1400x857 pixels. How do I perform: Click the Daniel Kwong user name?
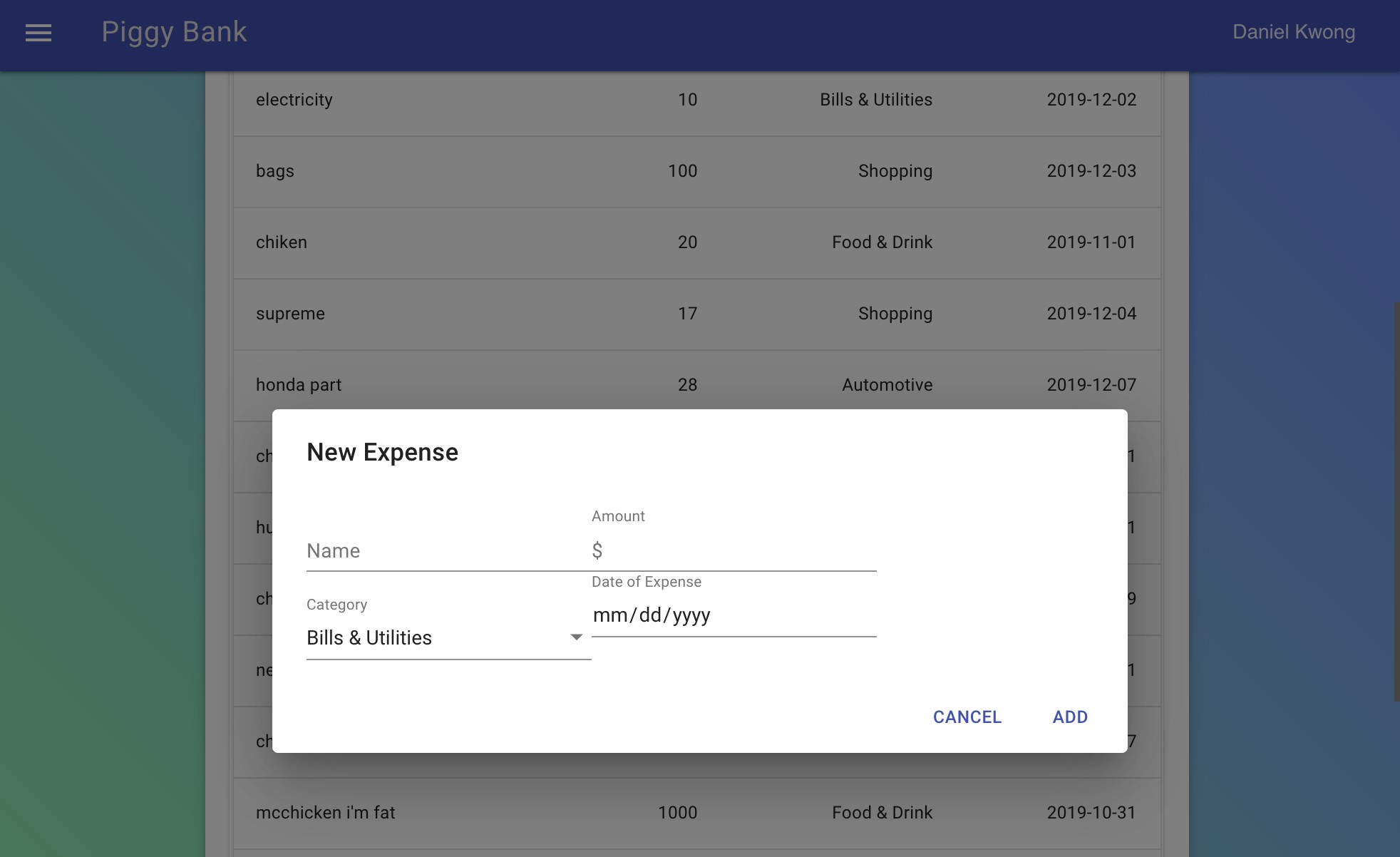point(1293,32)
